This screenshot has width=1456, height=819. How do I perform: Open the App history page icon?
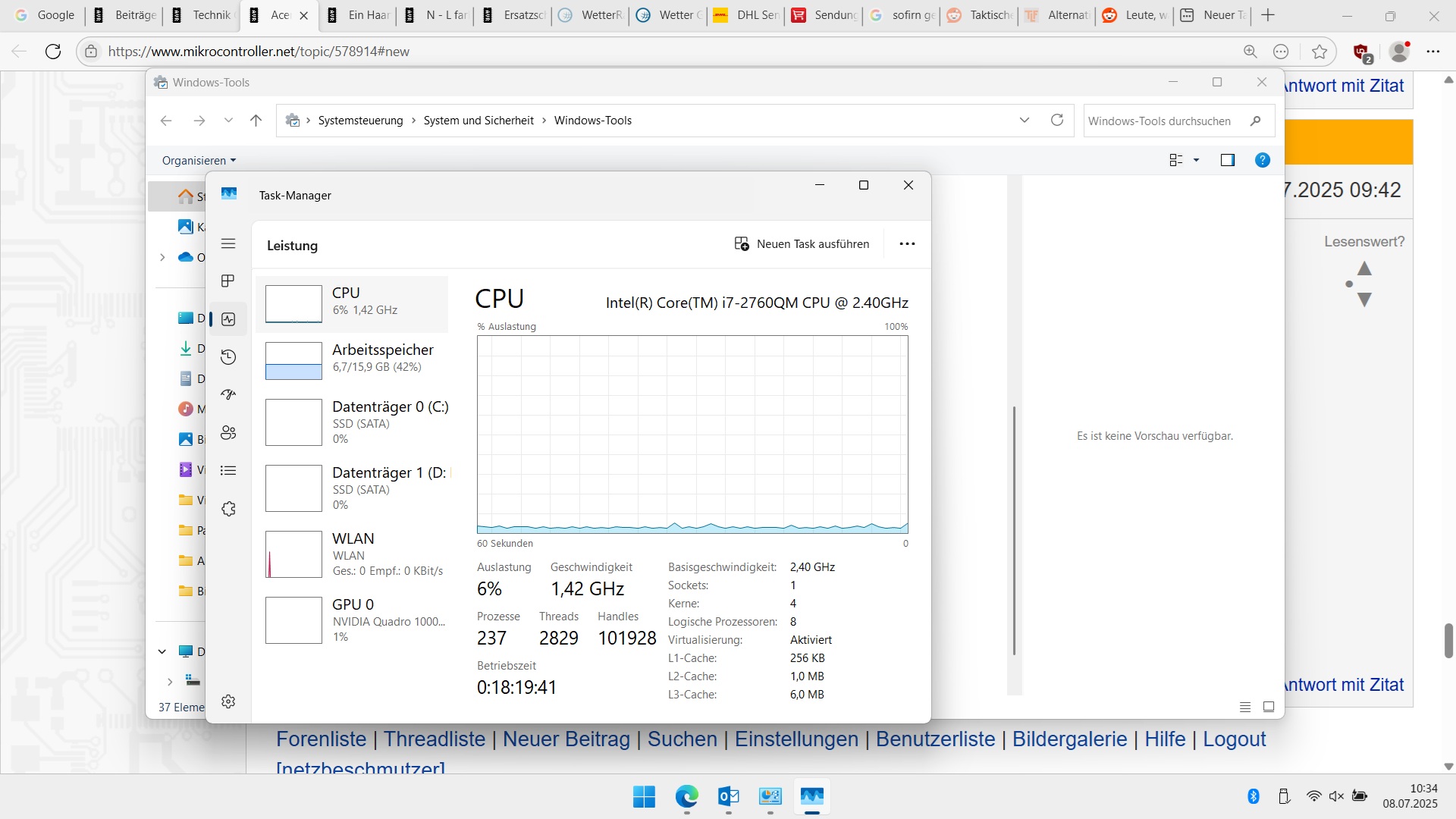228,357
